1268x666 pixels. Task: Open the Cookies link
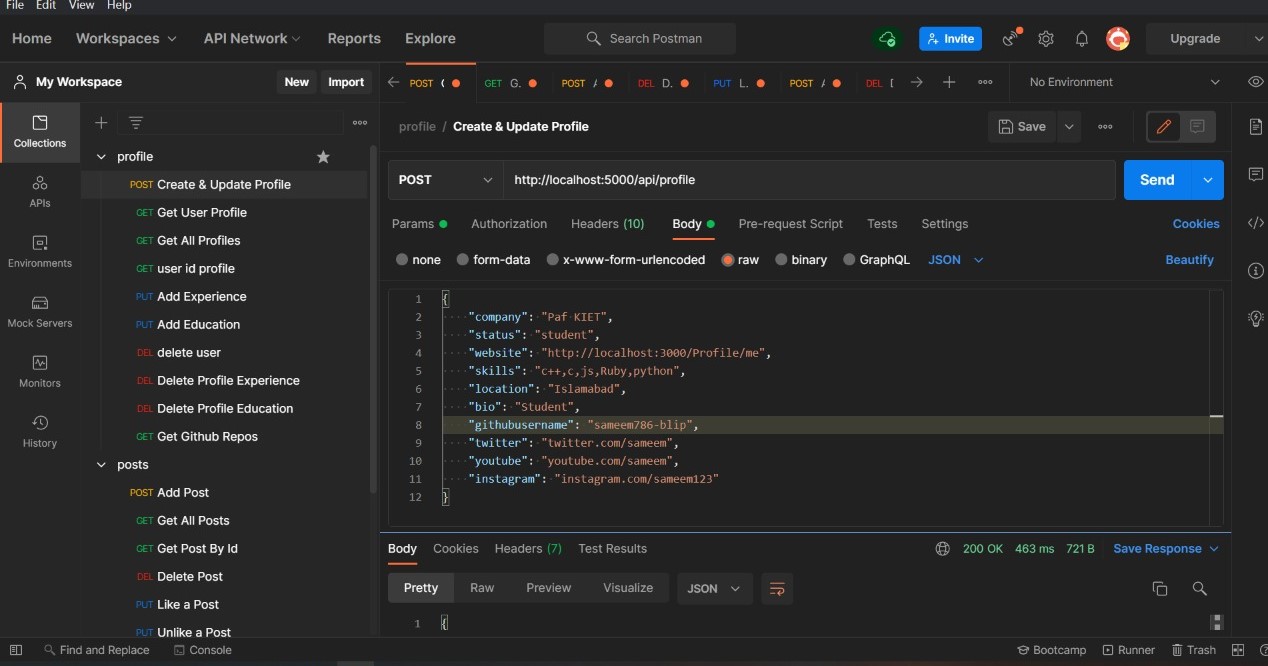pyautogui.click(x=1196, y=224)
